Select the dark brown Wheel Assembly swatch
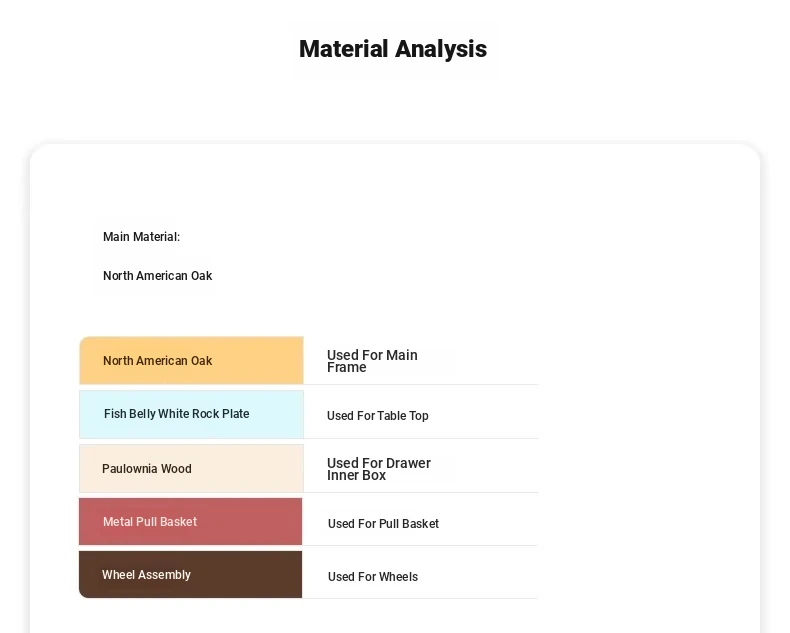 coord(250,575)
